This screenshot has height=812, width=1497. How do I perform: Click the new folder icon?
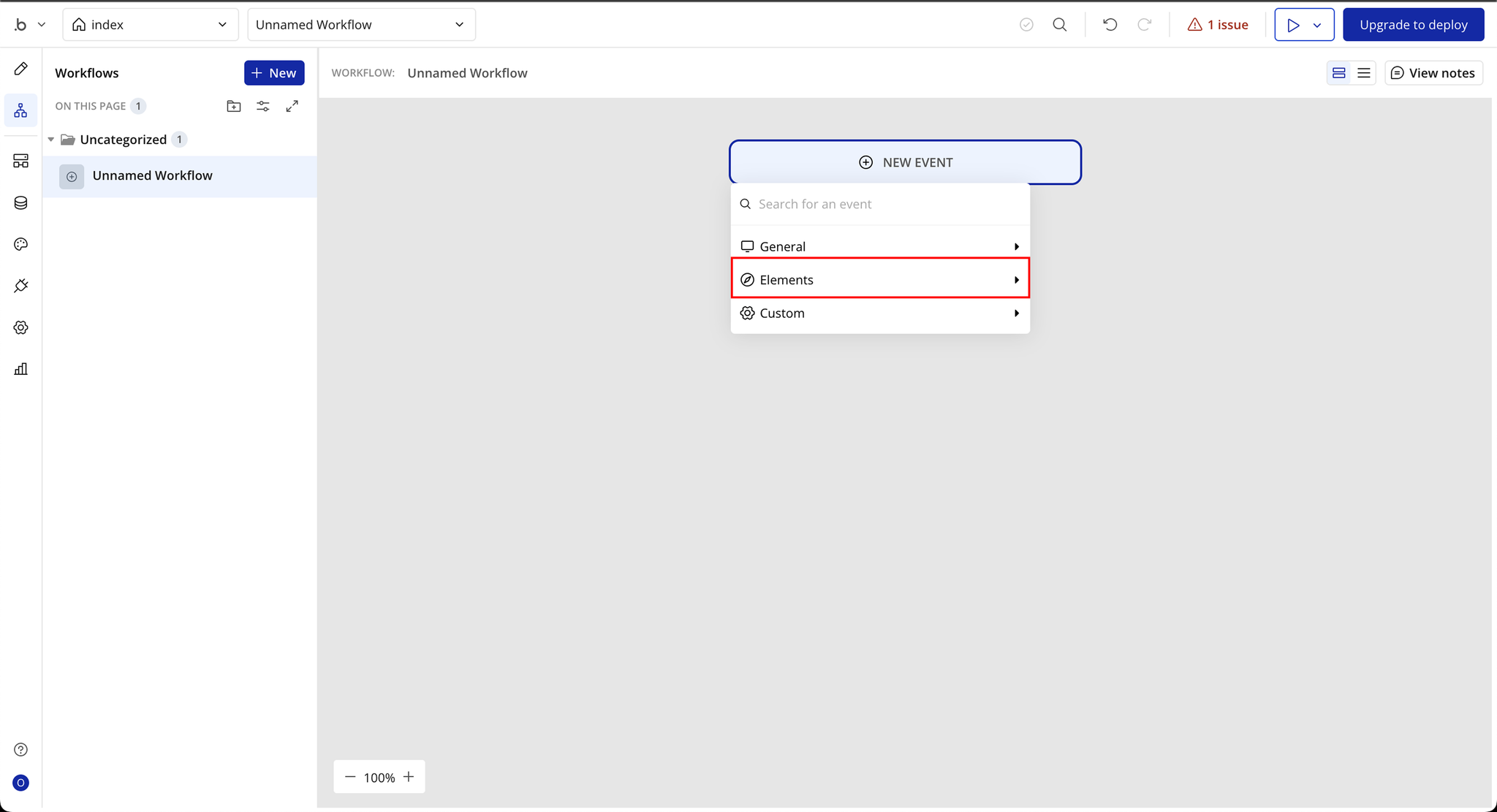coord(234,107)
